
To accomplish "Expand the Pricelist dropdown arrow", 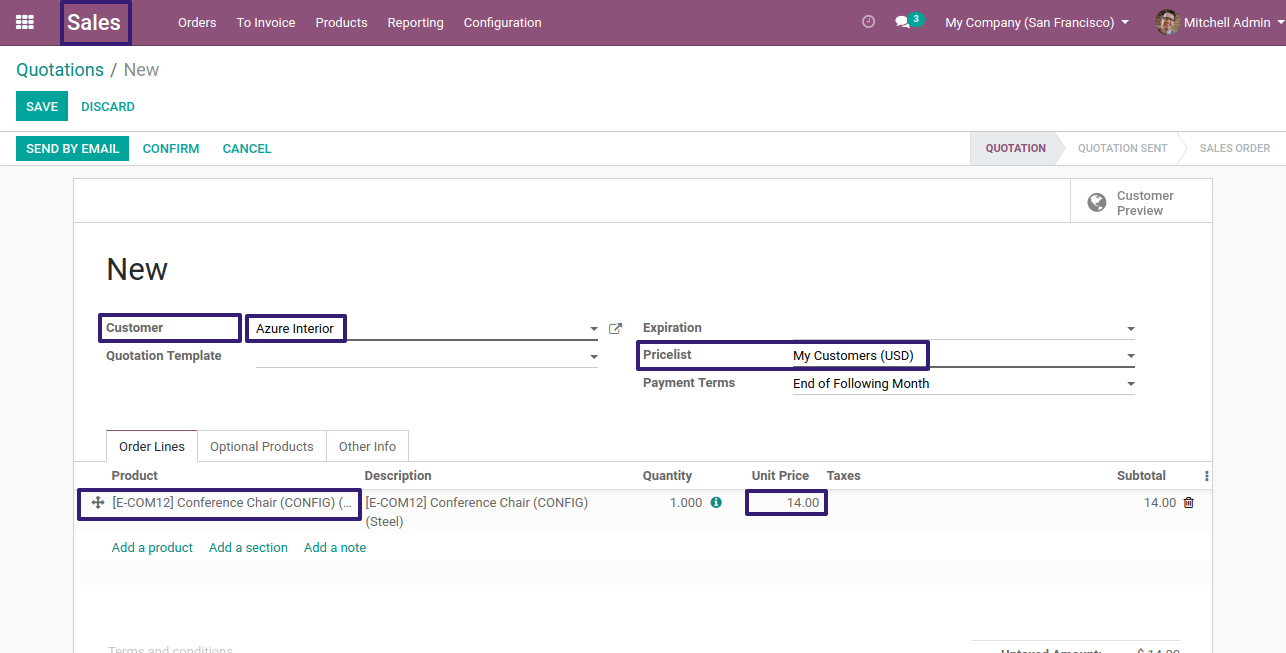I will [x=1131, y=356].
